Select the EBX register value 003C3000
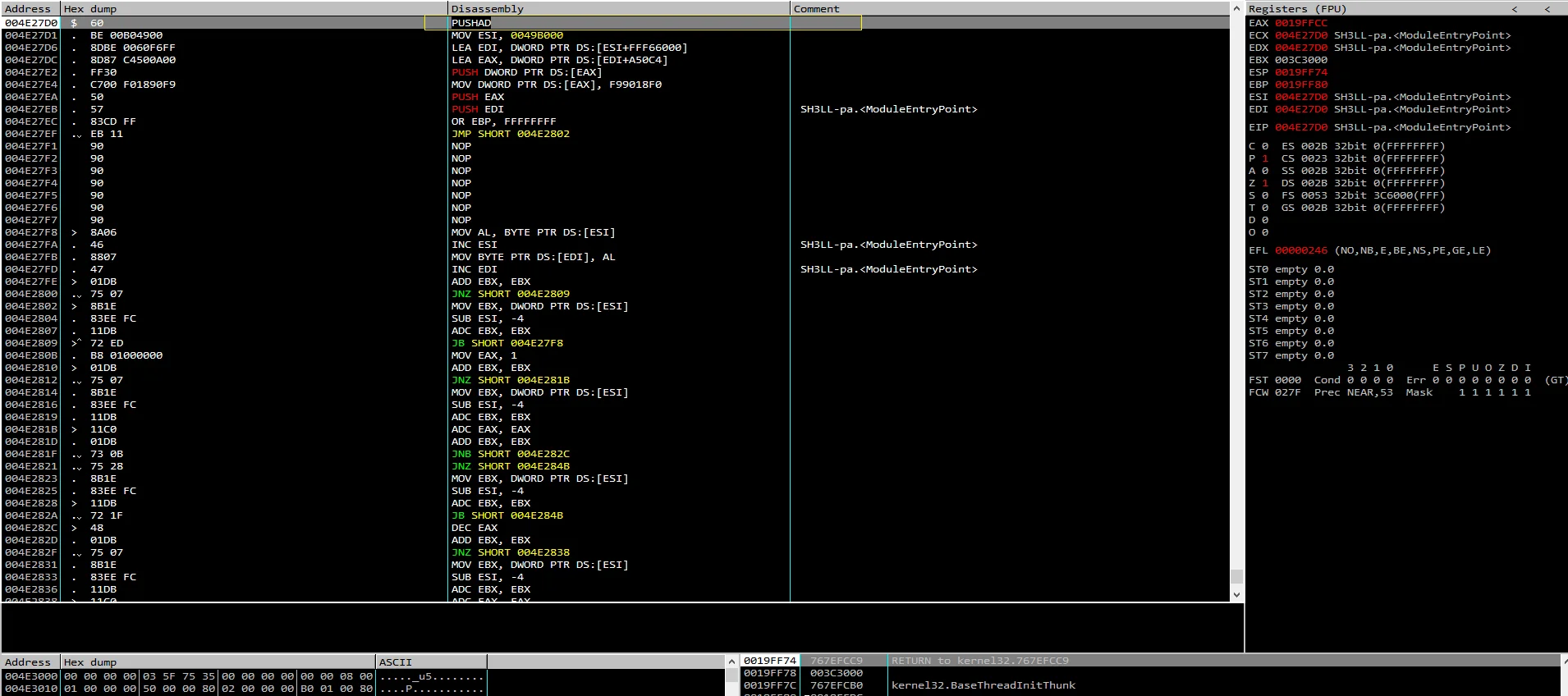Screen dimensions: 1568x696 coord(1301,60)
